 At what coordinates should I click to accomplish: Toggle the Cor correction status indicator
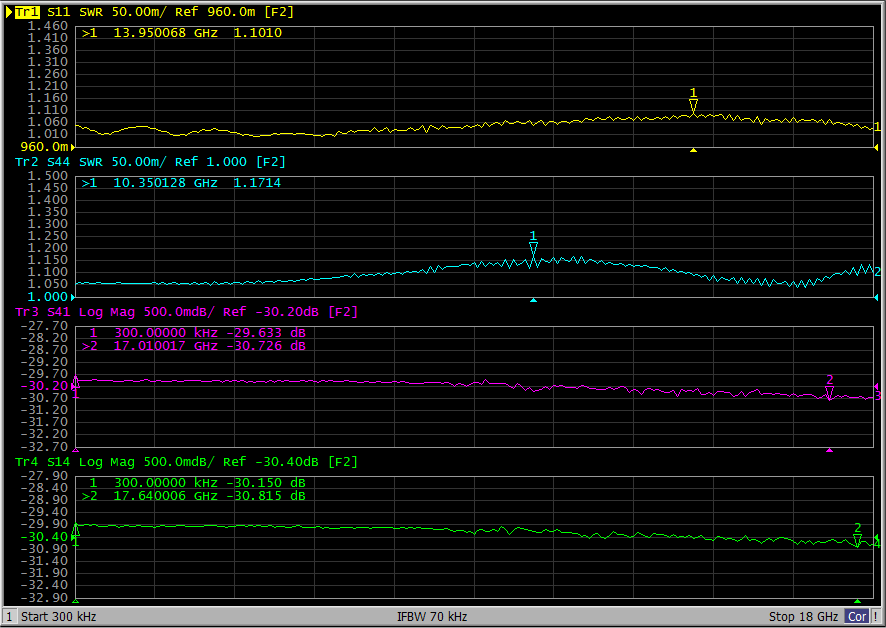click(x=857, y=617)
